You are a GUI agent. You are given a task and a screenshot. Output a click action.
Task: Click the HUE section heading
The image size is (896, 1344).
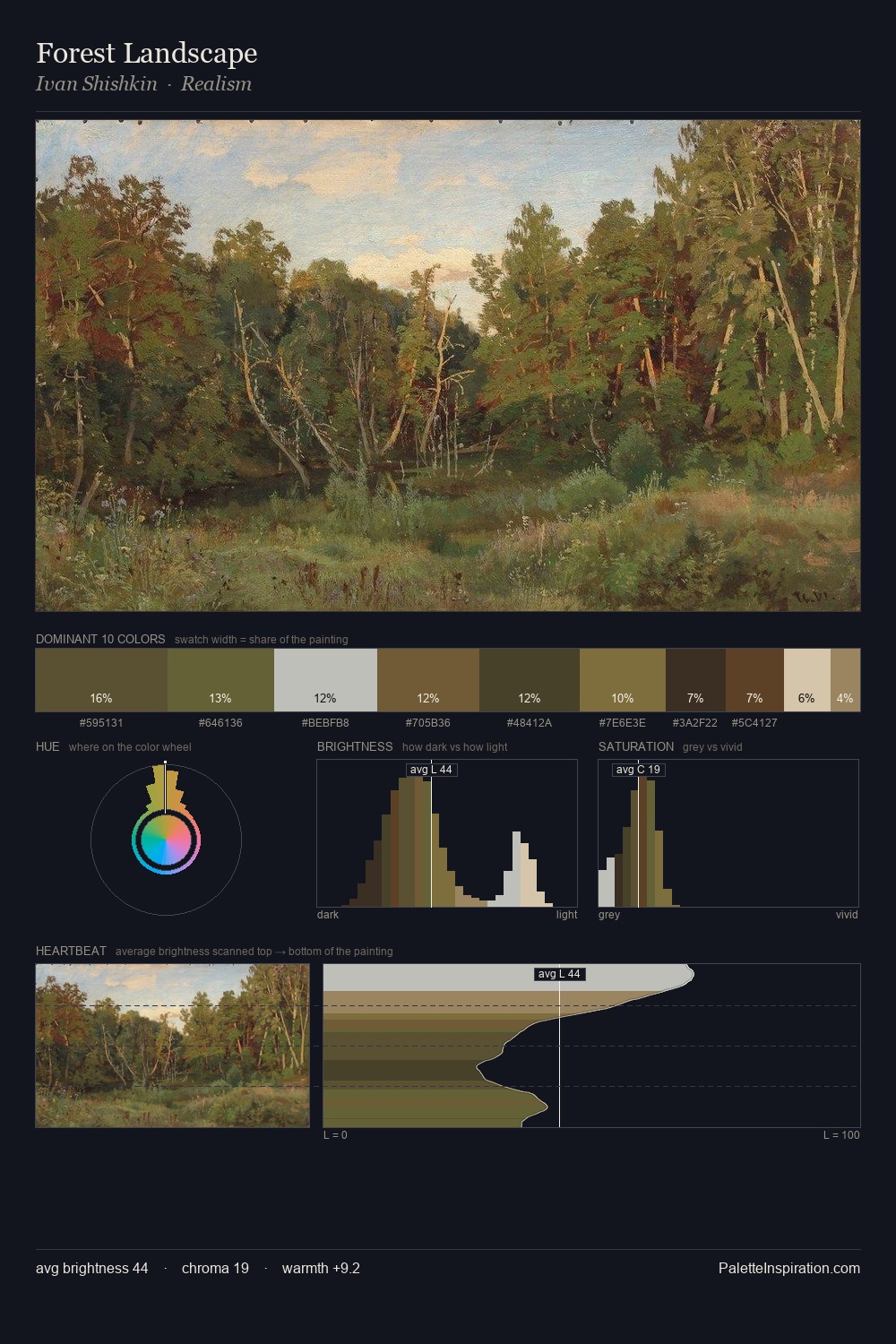click(x=47, y=746)
